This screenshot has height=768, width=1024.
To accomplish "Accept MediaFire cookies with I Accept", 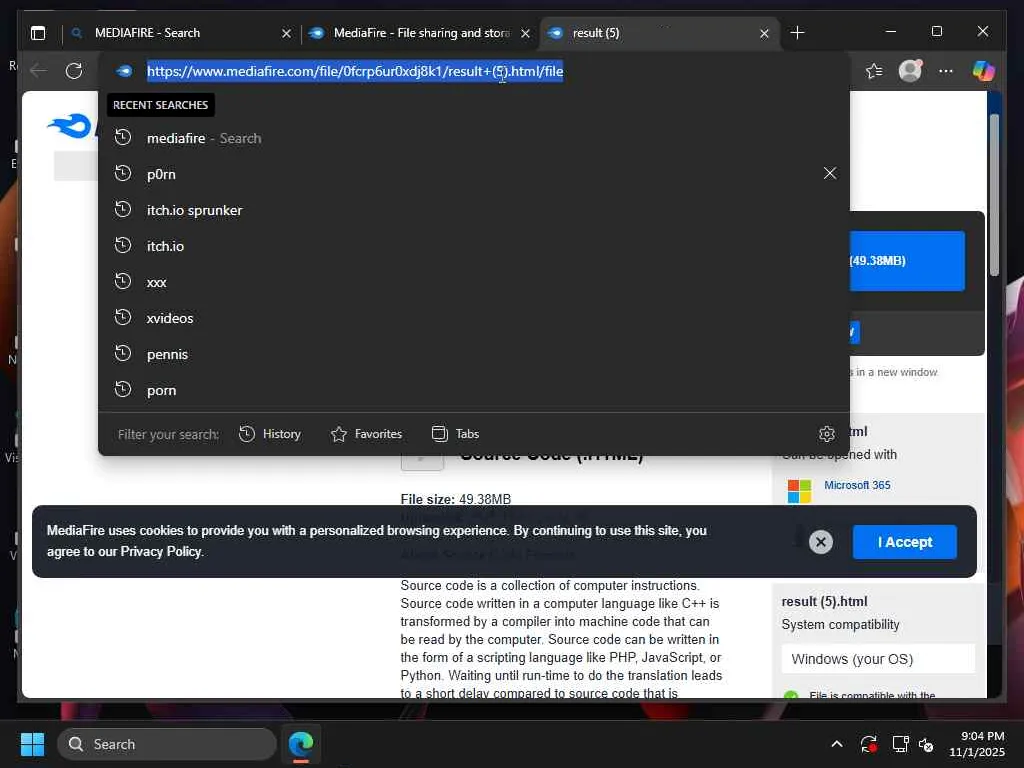I will pos(904,542).
